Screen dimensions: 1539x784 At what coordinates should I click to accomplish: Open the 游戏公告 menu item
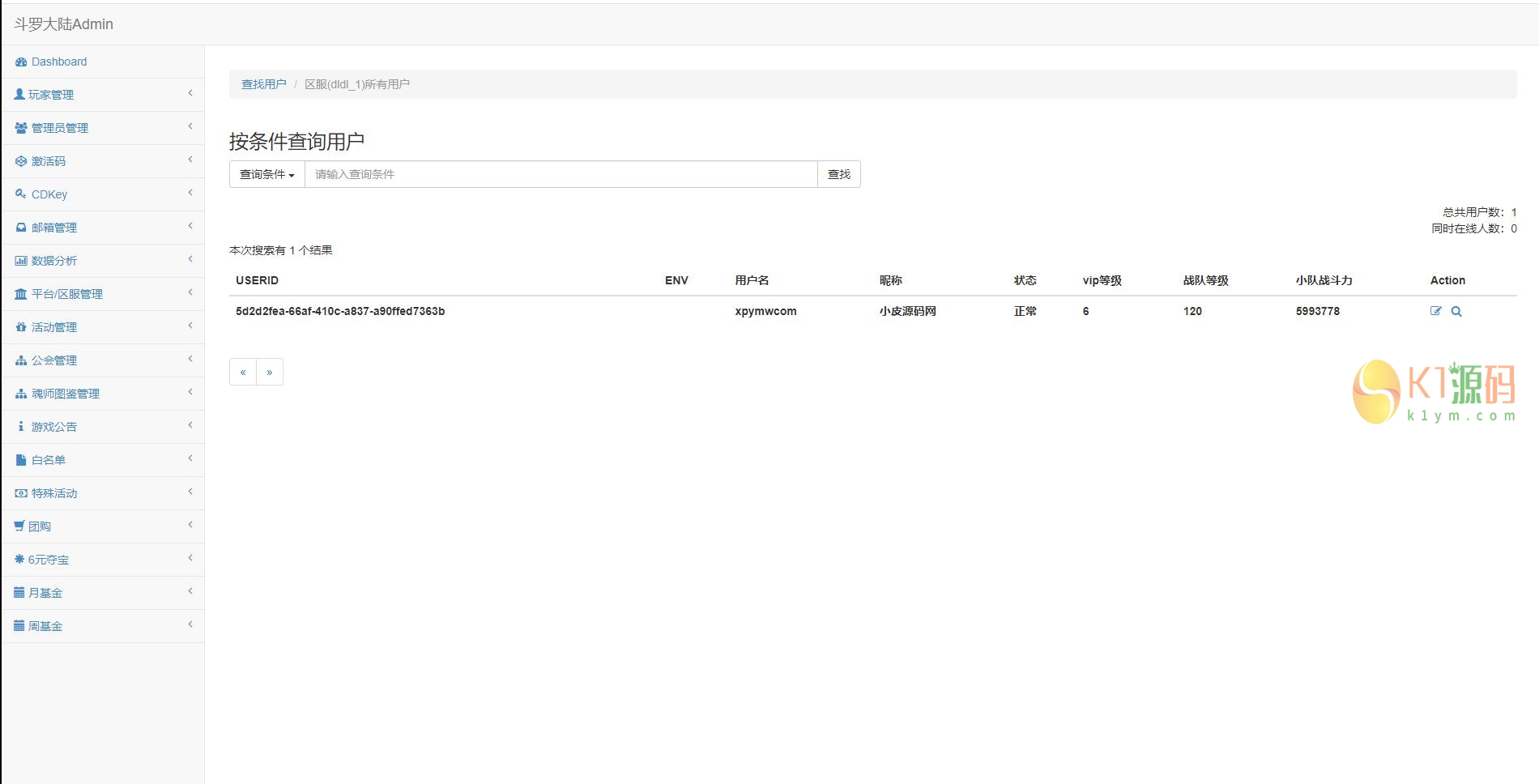point(103,427)
